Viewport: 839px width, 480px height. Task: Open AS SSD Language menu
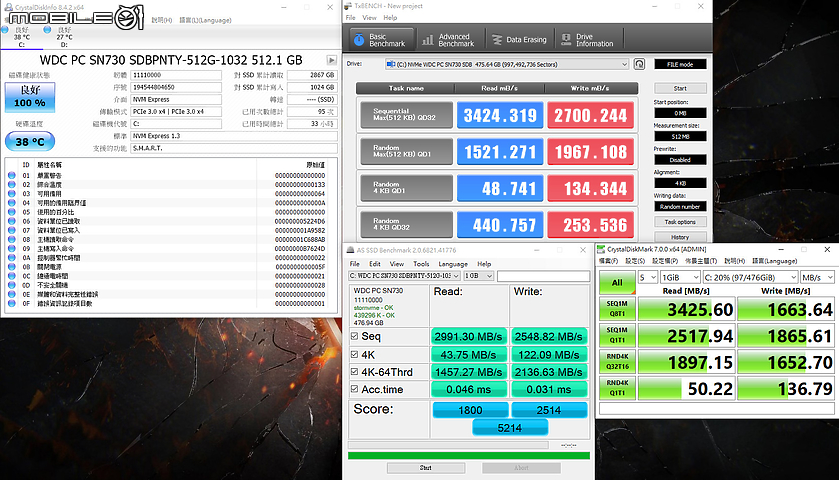453,264
